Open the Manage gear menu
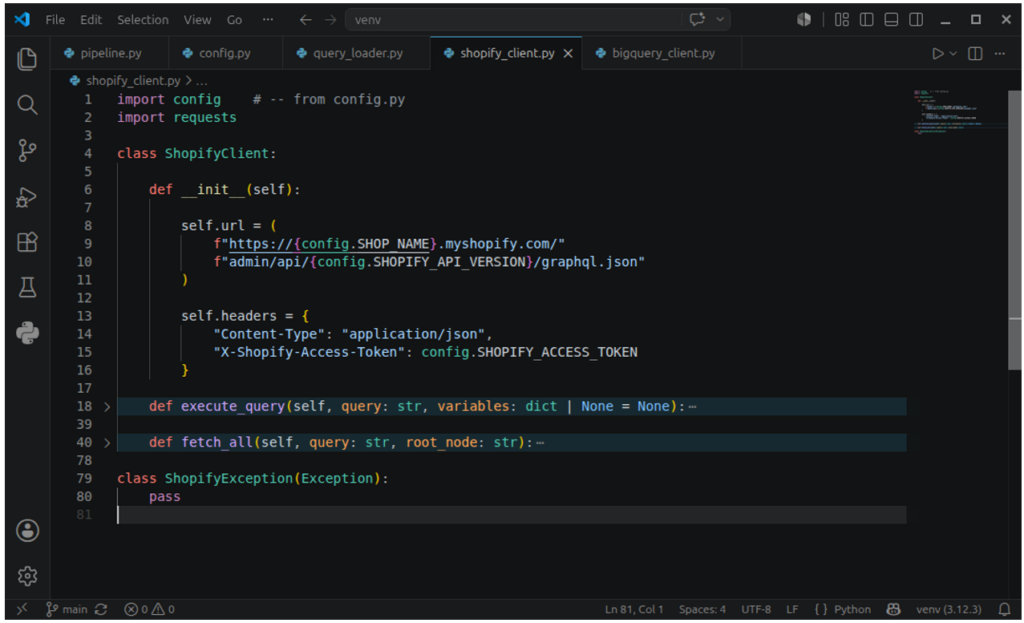 (27, 576)
